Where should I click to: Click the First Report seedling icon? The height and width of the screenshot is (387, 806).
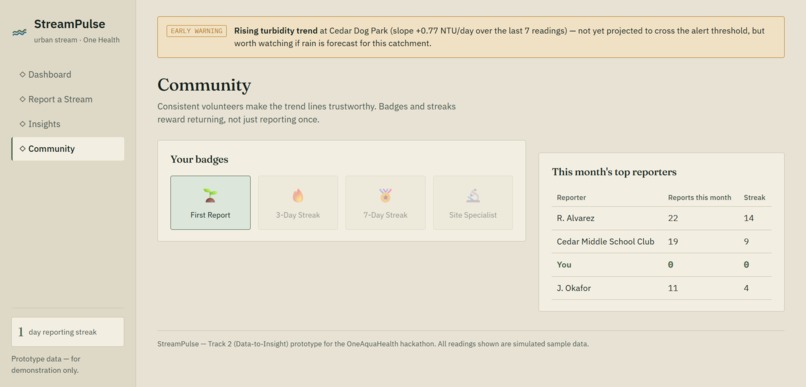[210, 195]
